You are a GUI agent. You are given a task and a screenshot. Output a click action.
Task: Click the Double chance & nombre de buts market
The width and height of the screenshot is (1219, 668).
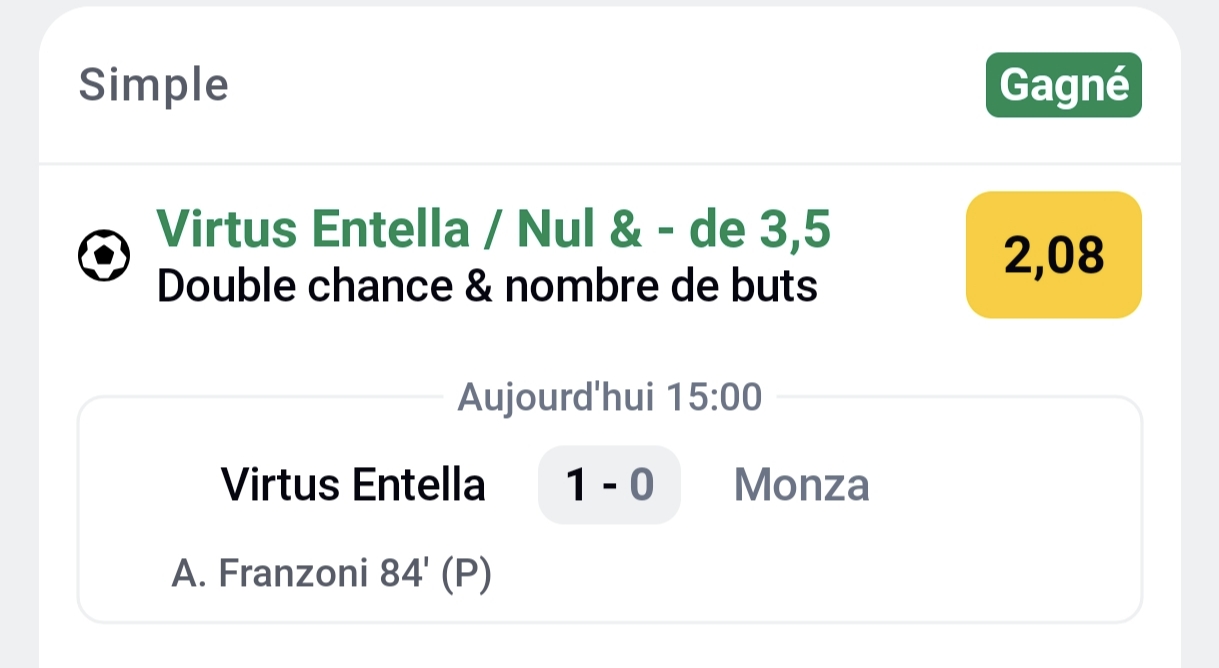[x=487, y=287]
